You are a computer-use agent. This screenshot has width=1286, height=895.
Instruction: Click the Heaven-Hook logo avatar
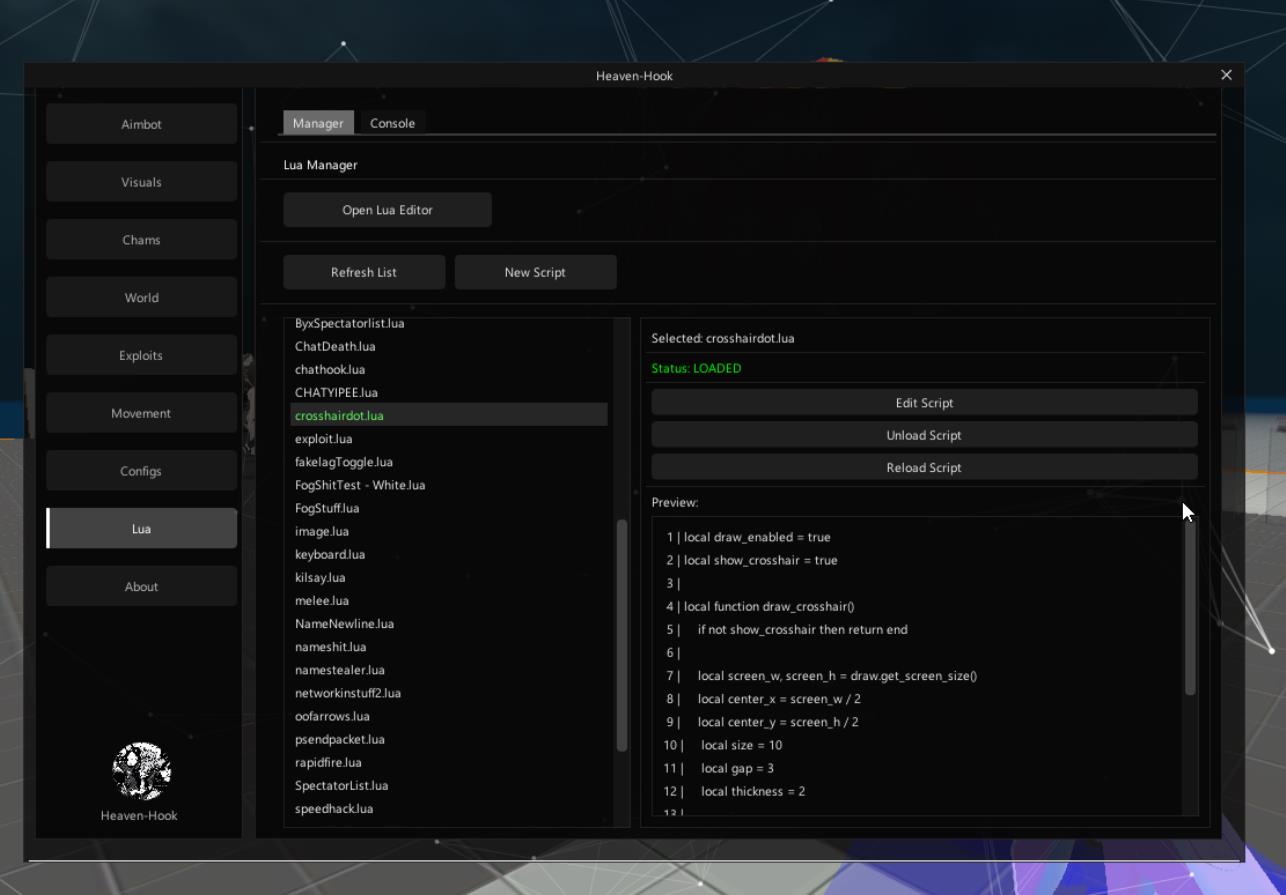click(x=141, y=771)
